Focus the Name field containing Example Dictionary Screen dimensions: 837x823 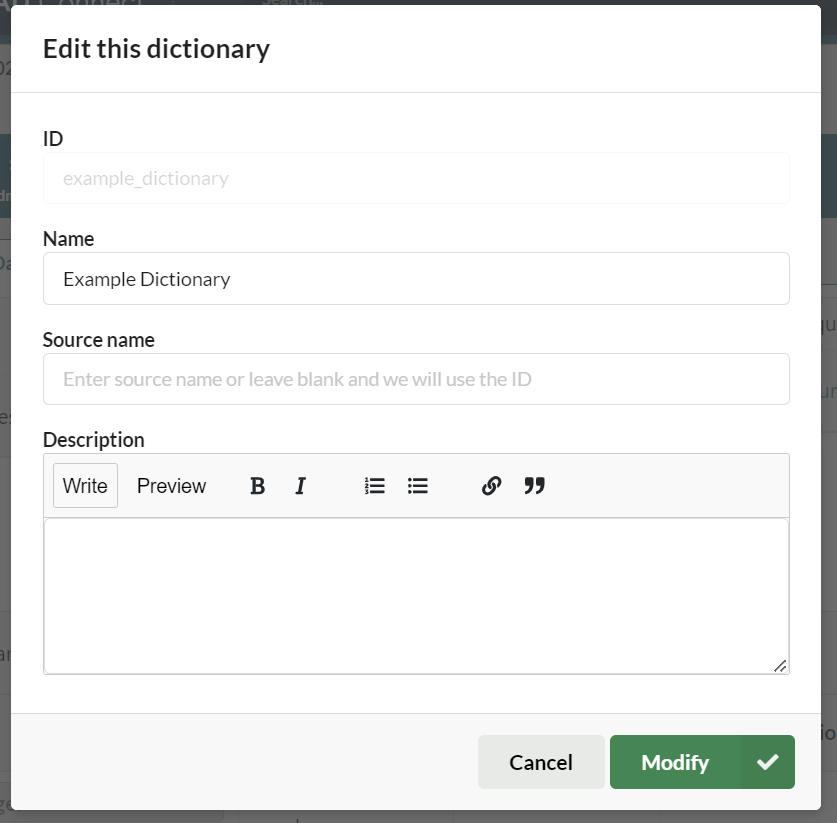(x=416, y=279)
